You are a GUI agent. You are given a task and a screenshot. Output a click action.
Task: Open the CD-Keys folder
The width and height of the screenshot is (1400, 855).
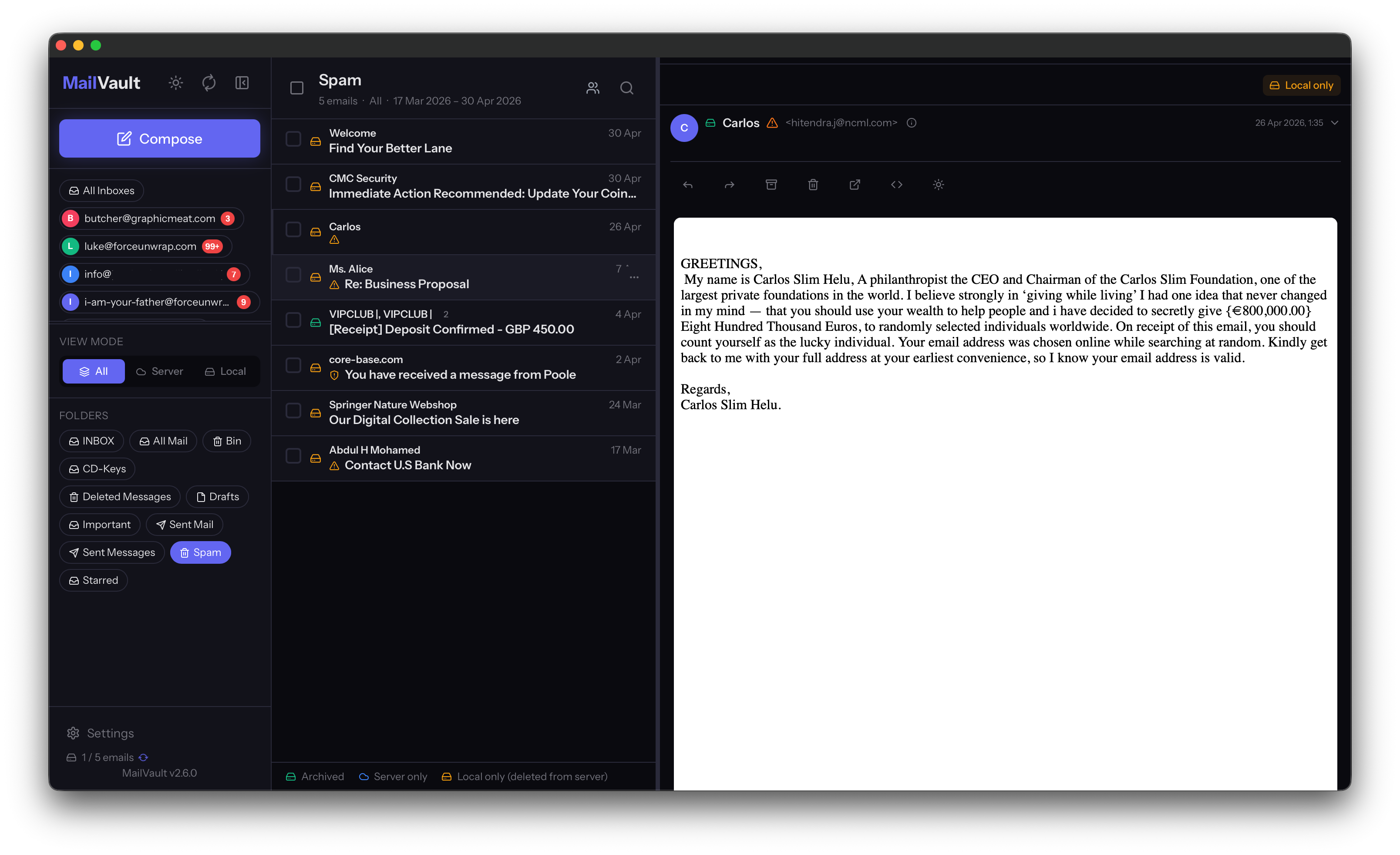[x=97, y=469]
